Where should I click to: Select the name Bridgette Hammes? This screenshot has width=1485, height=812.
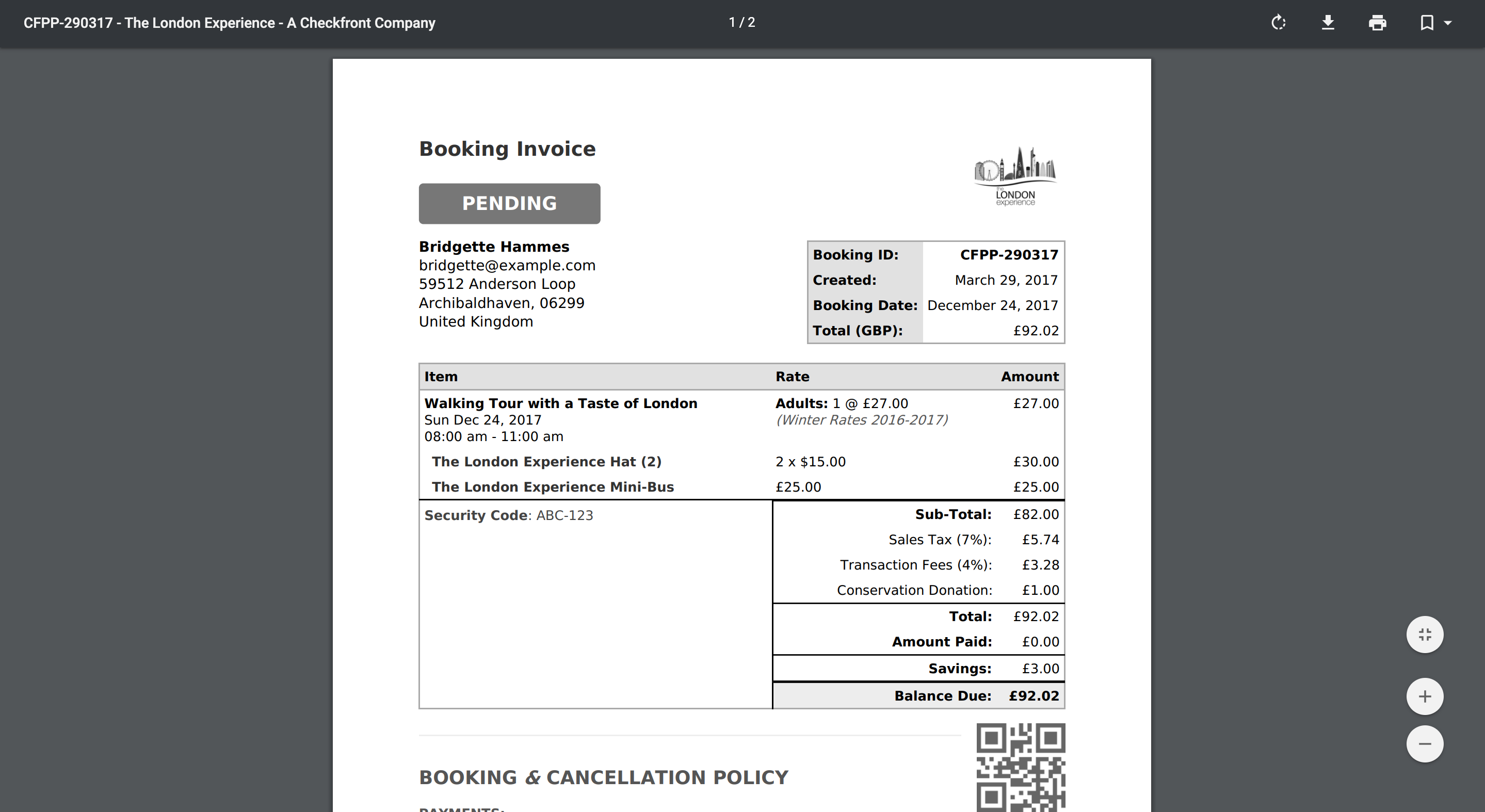(494, 247)
